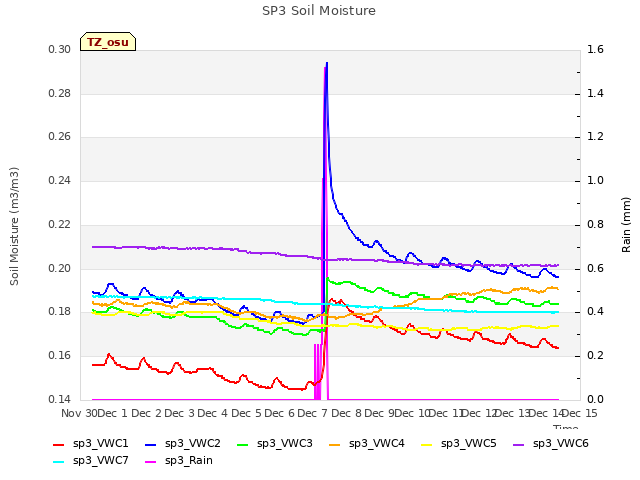Click the blue sp3_VWC2 legend swatch
Screen dimensions: 640x480
(x=151, y=444)
